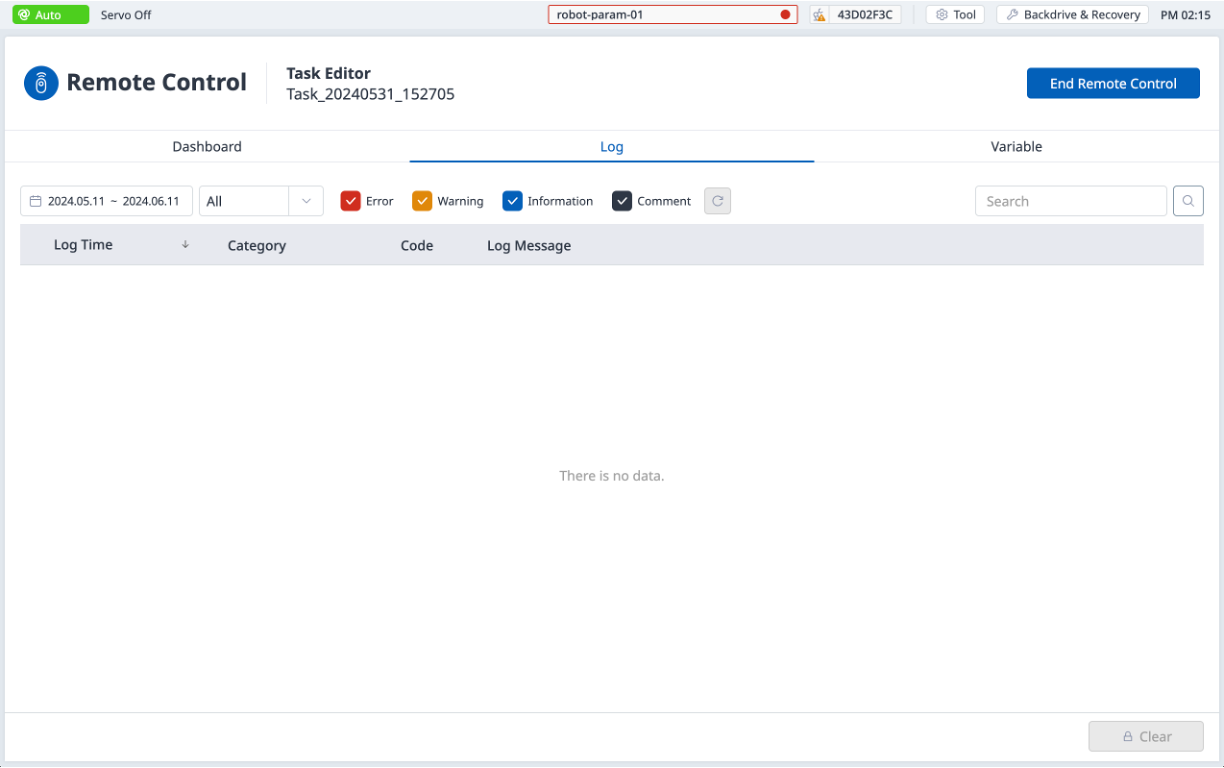Toggle the Comment filter checkbox
The height and width of the screenshot is (768, 1224).
622,201
